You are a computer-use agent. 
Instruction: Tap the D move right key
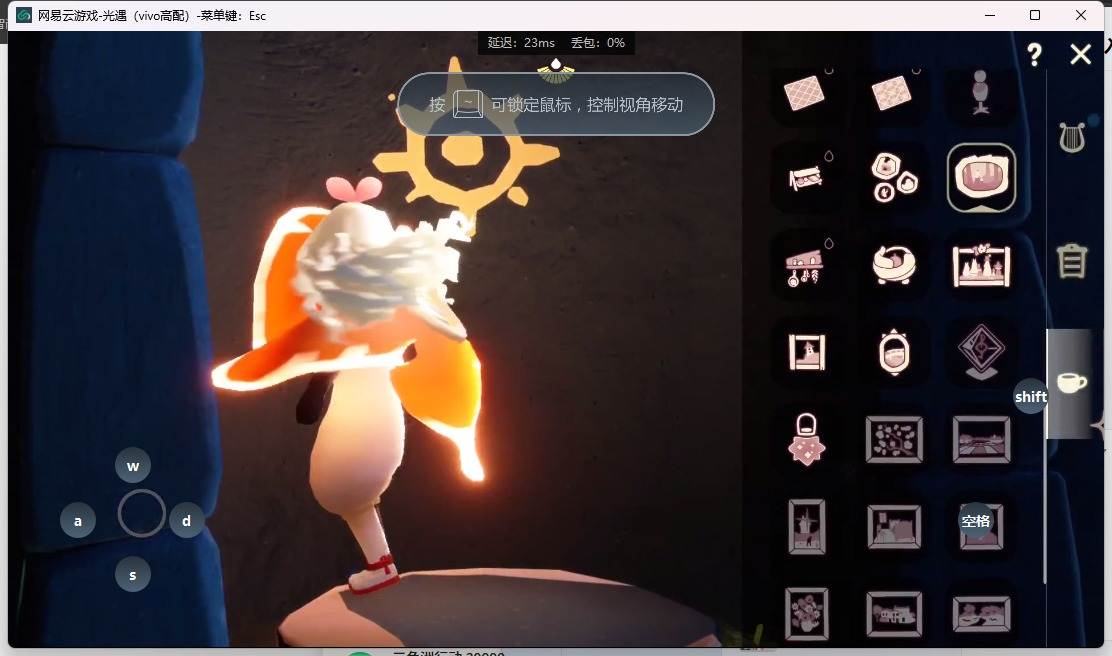coord(187,521)
